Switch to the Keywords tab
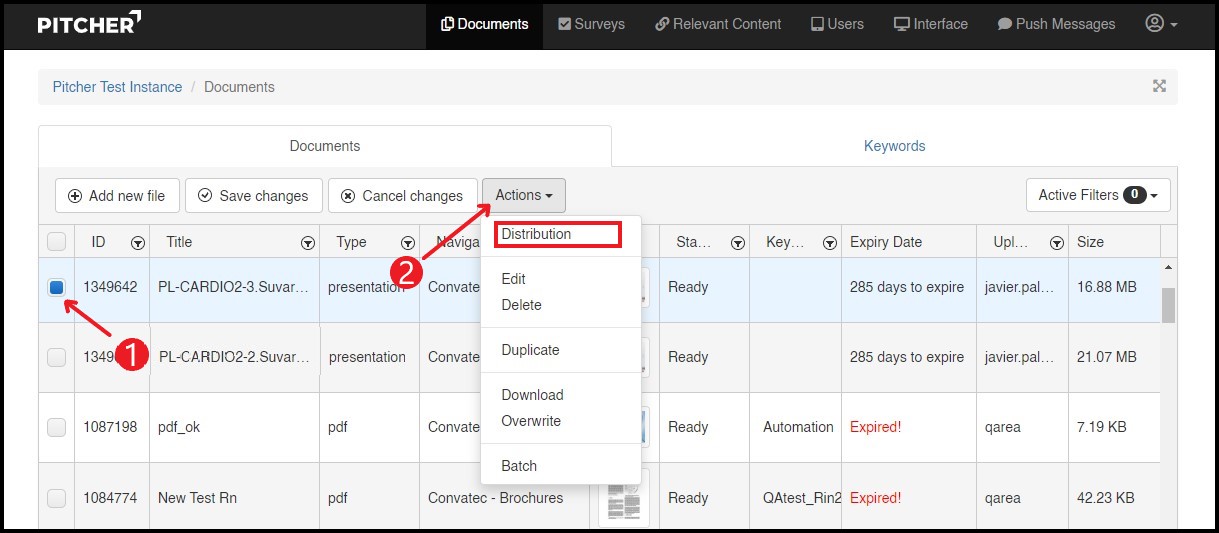Image resolution: width=1219 pixels, height=533 pixels. [894, 146]
